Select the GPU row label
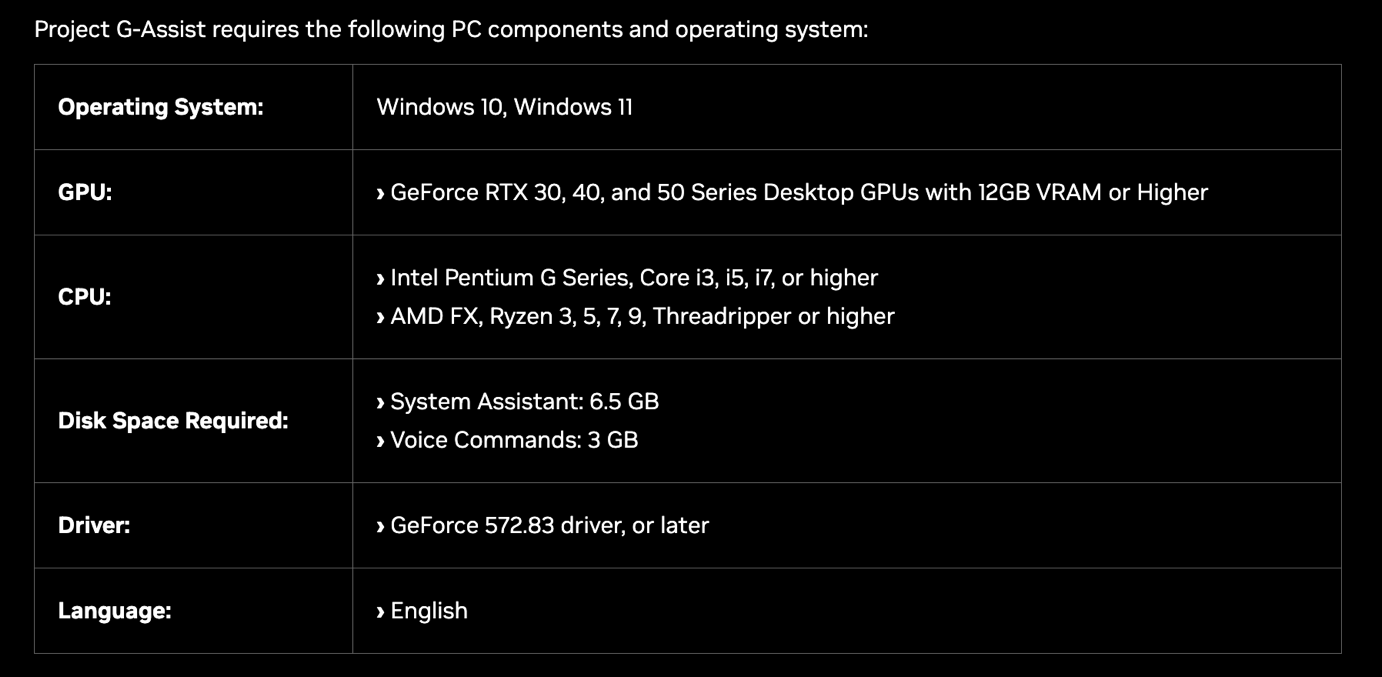 (x=85, y=192)
